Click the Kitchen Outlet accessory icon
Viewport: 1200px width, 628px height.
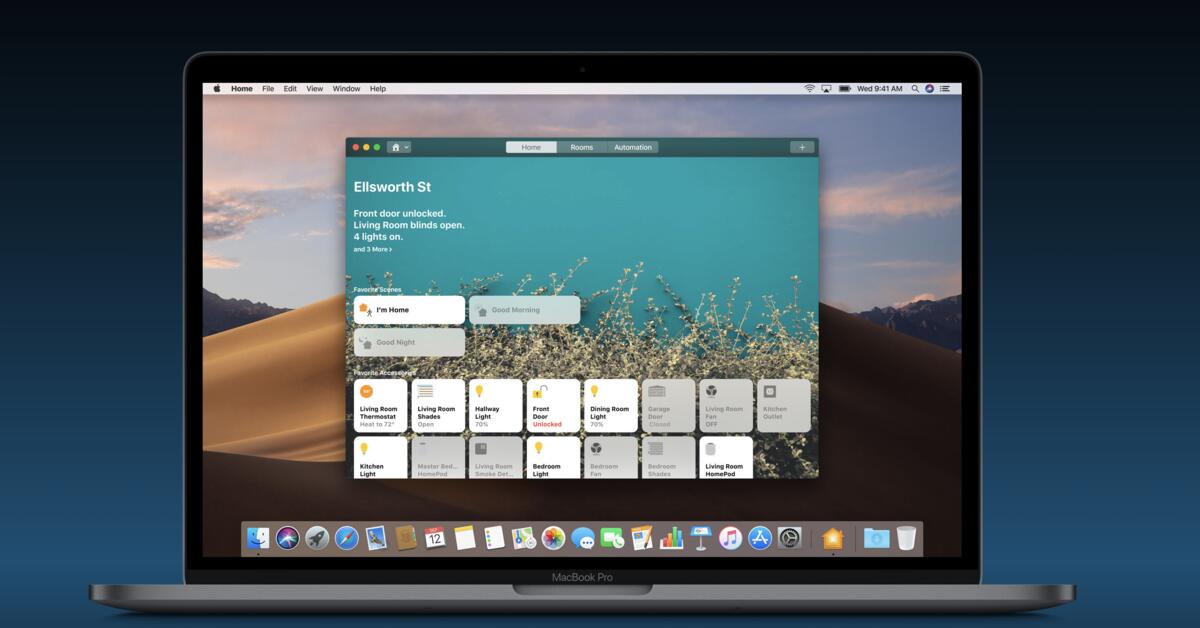[769, 391]
